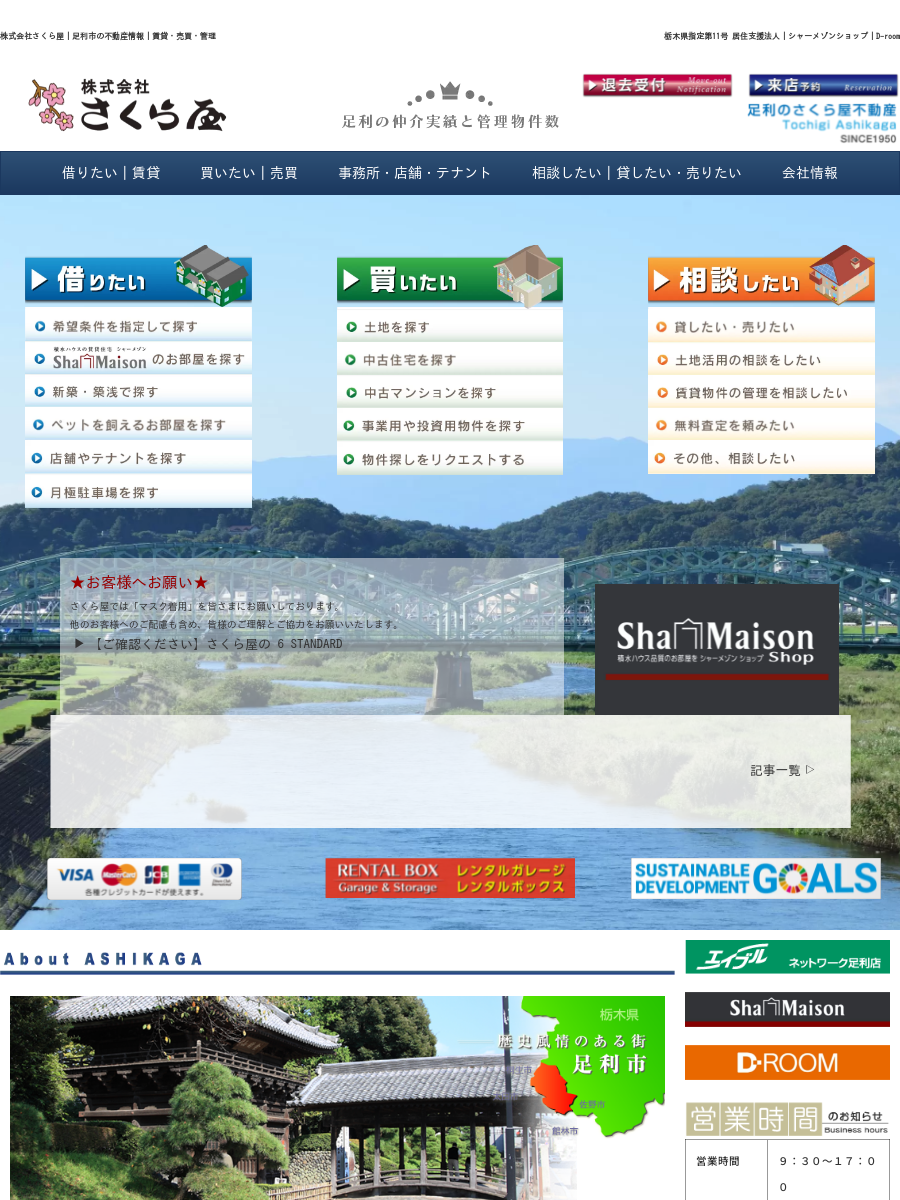The height and width of the screenshot is (1200, 900).
Task: Click the 足利市 temple photo with map
Action: [337, 1097]
